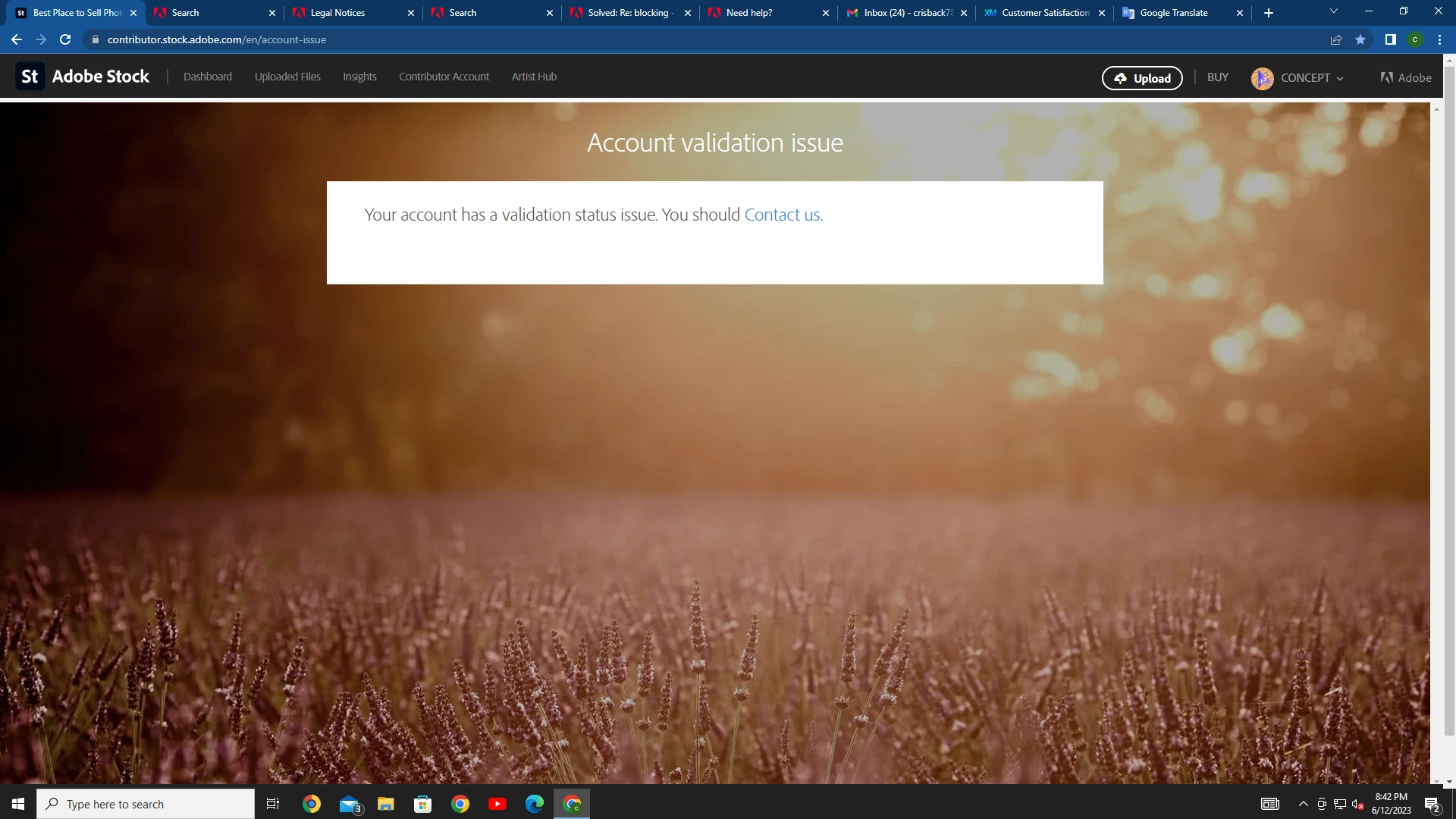Viewport: 1456px width, 819px height.
Task: Show hidden system tray icons chevron
Action: point(1303,804)
